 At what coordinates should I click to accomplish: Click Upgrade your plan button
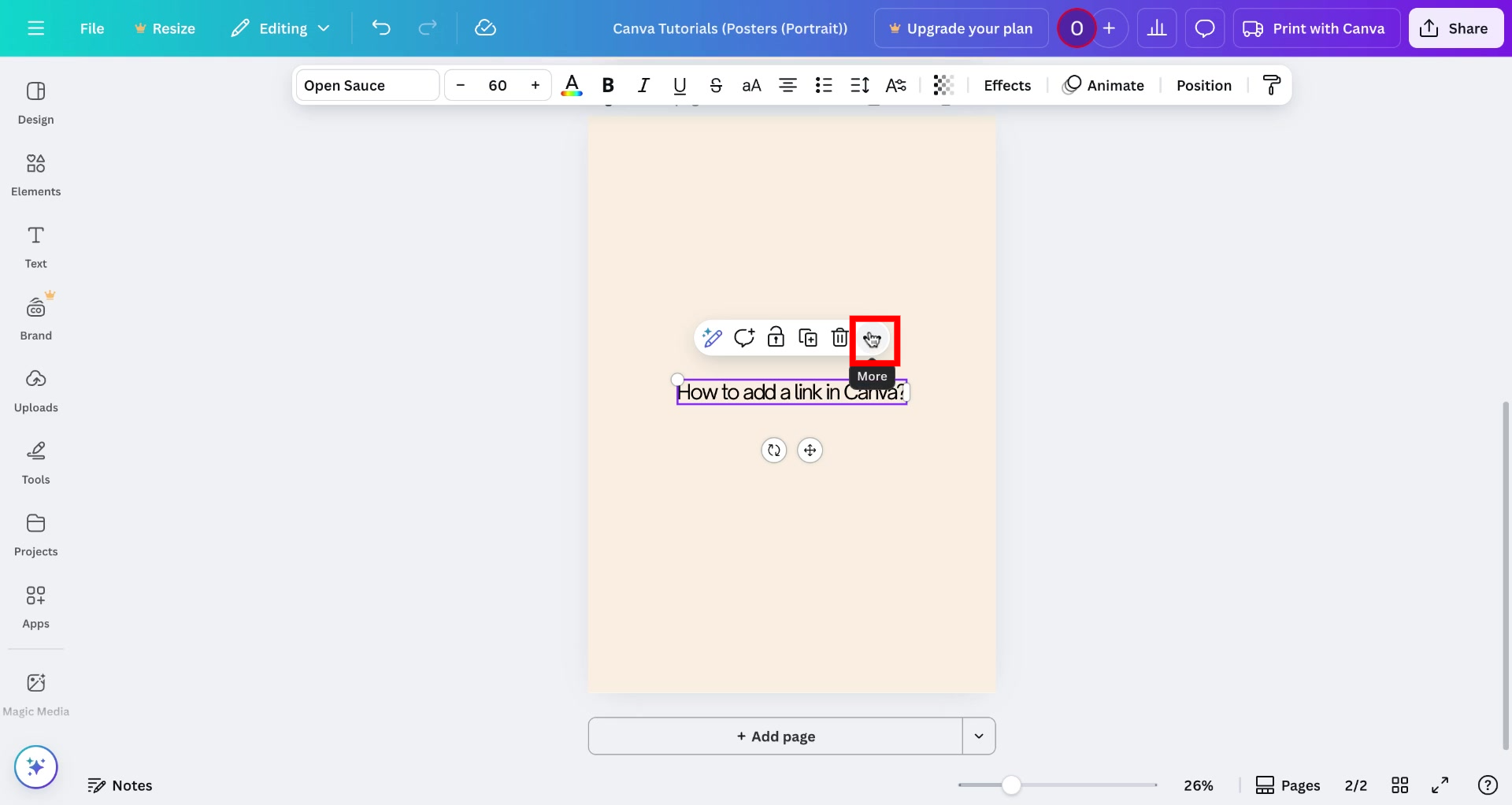point(960,28)
